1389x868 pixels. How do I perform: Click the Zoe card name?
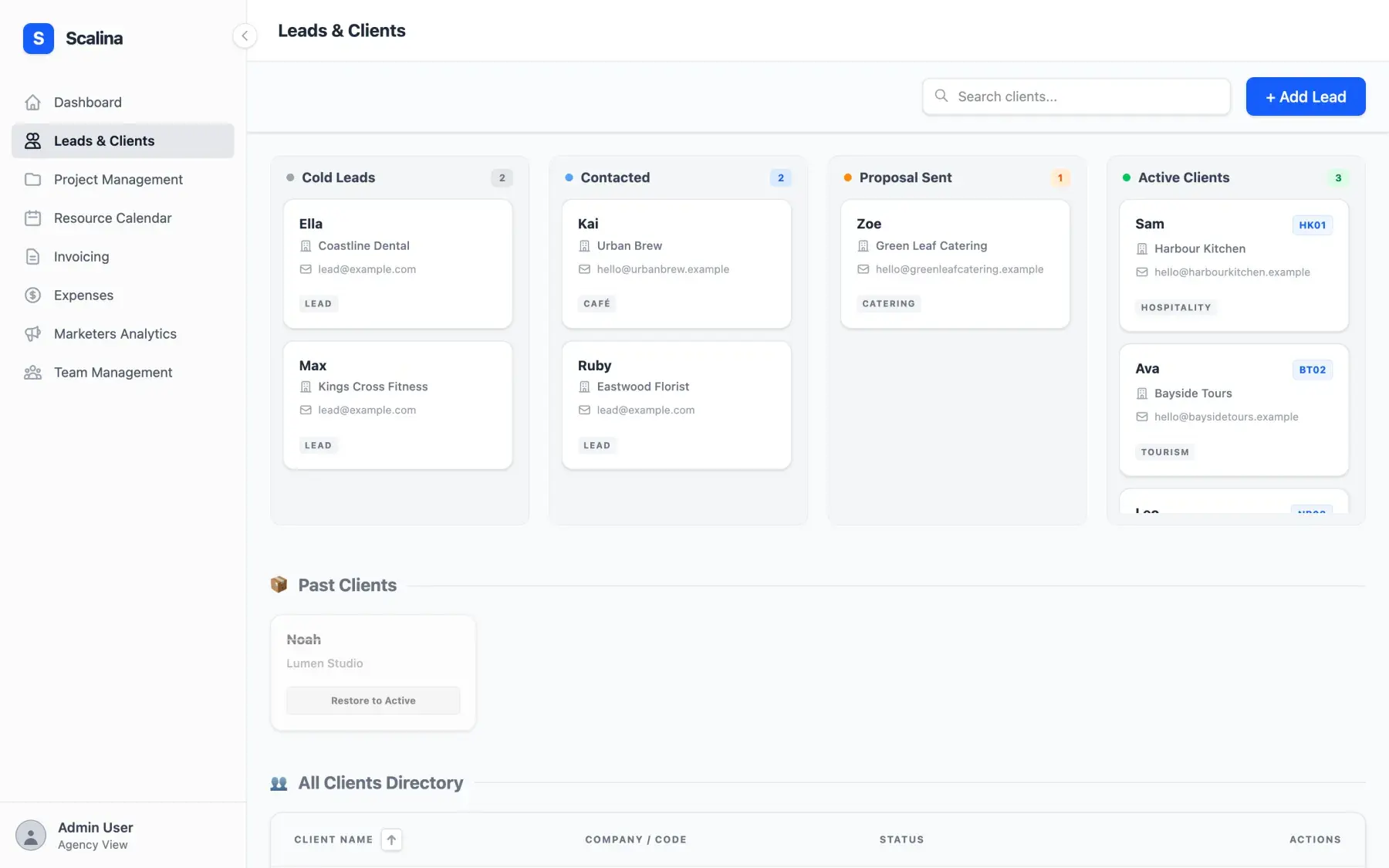[869, 224]
